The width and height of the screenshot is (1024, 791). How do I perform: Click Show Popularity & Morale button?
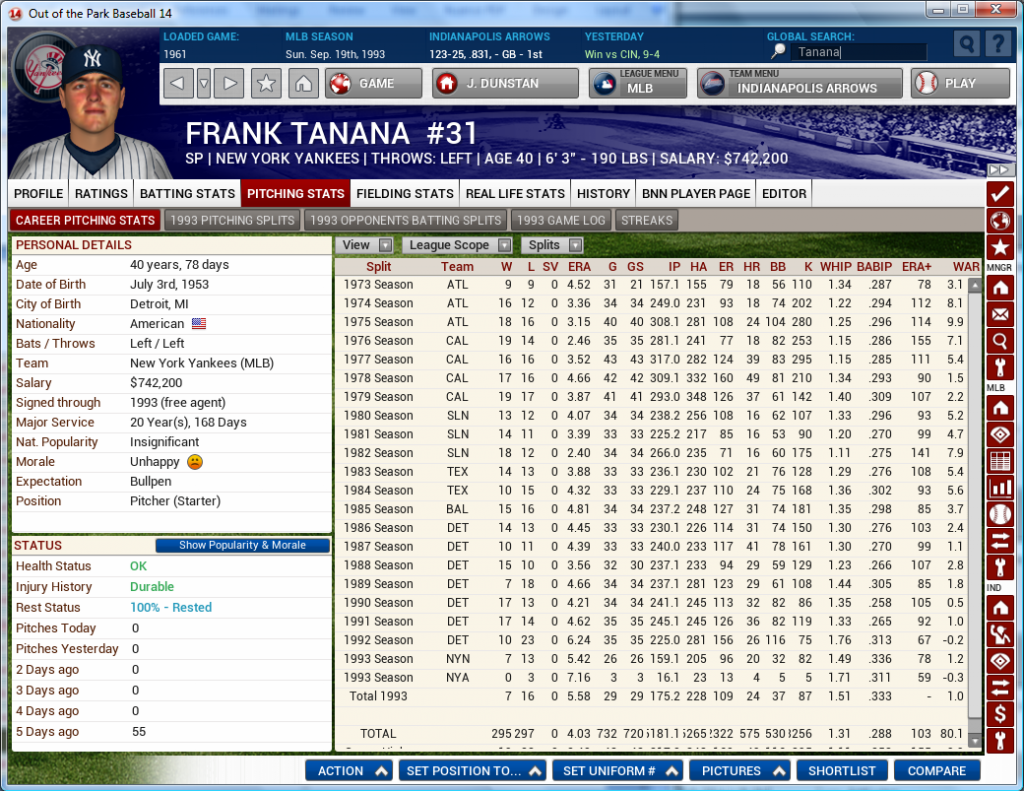(243, 546)
